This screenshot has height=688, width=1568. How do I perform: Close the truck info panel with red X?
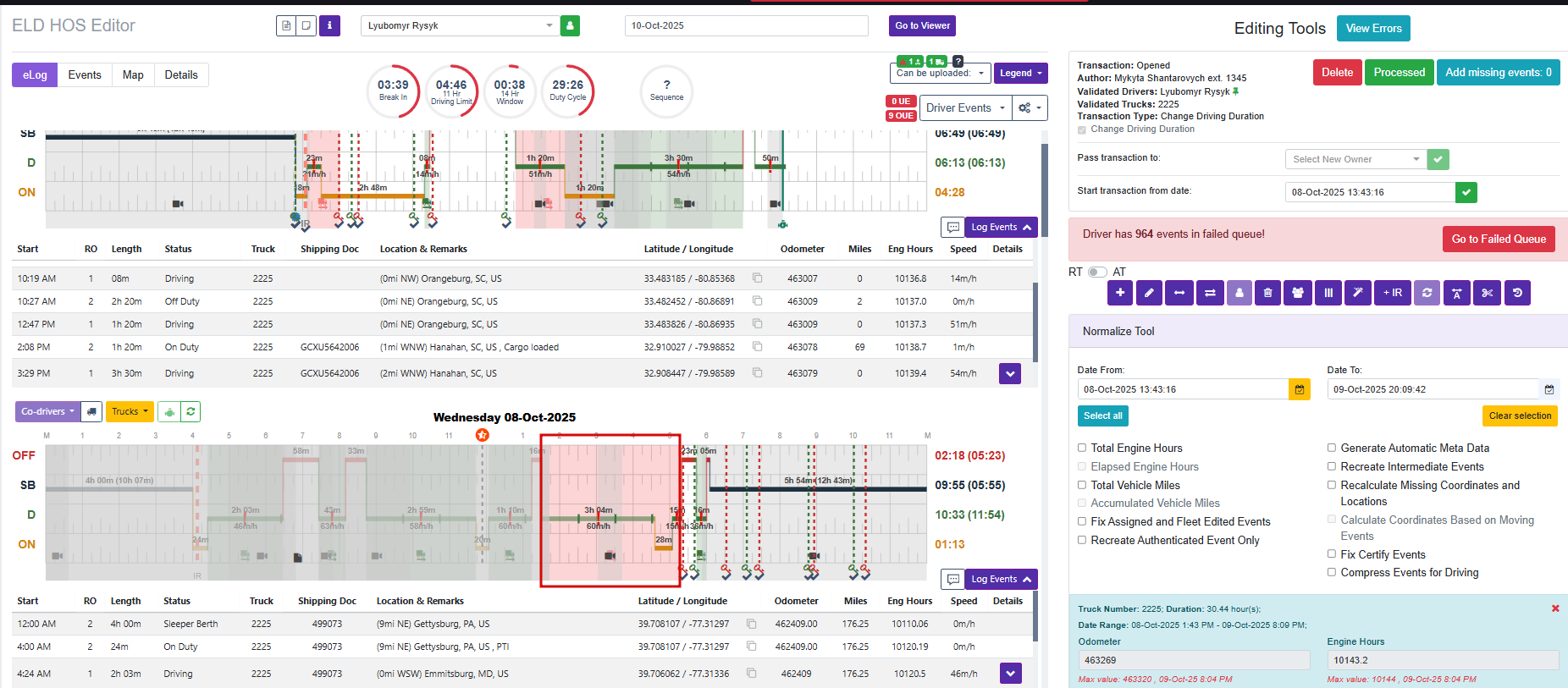pos(1555,608)
